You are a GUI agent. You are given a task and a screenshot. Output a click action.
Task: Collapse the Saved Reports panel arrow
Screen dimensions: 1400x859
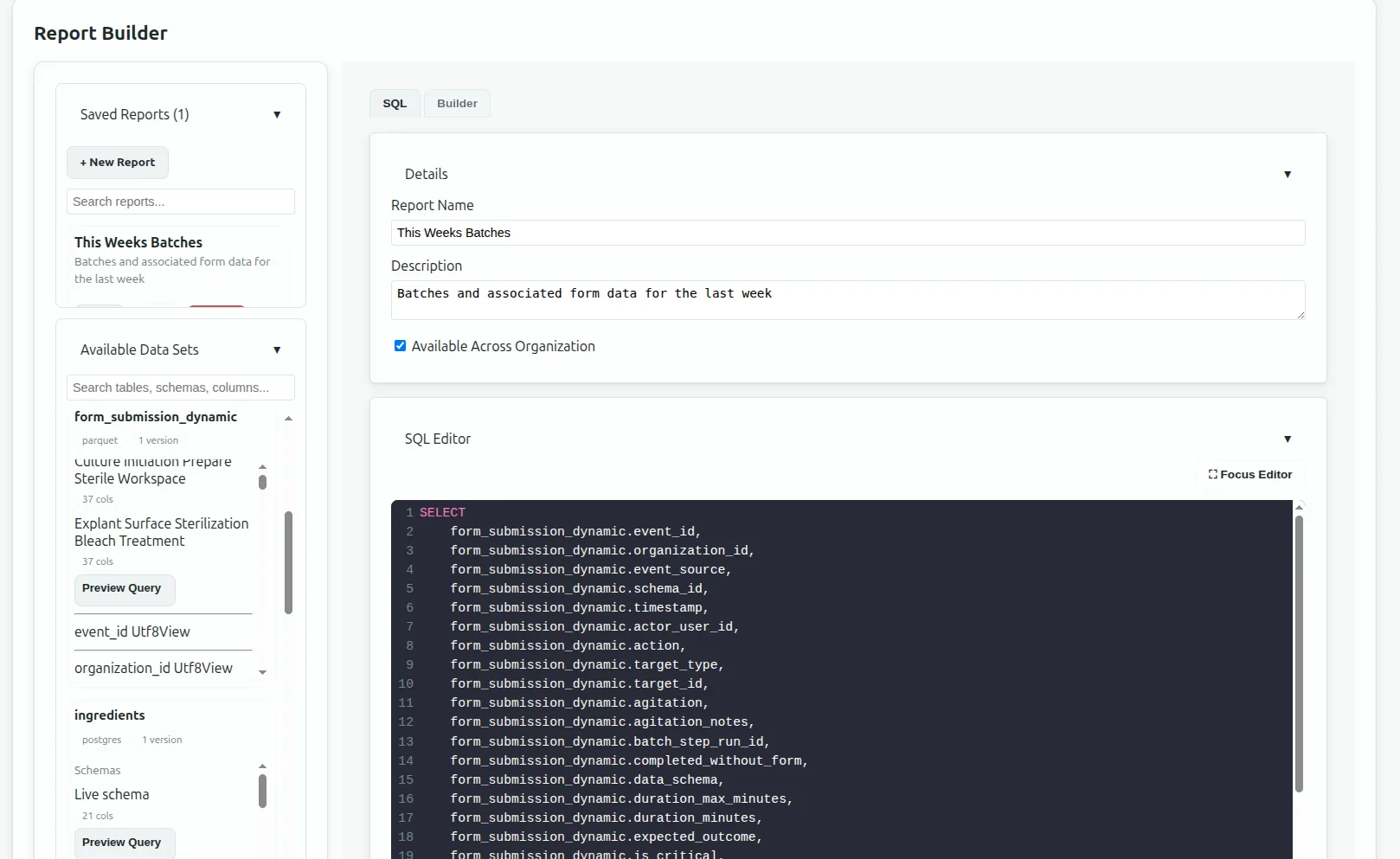coord(277,115)
